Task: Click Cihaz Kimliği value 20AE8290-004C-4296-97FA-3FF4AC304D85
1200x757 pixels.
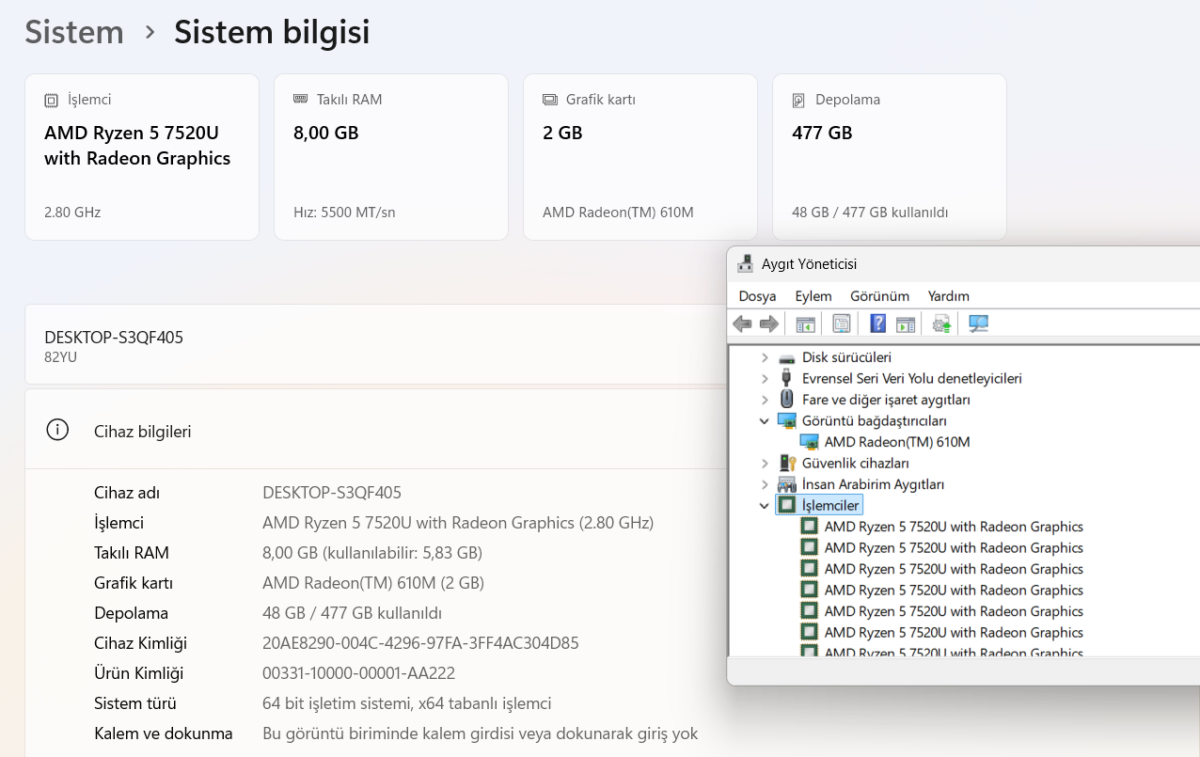Action: tap(420, 643)
